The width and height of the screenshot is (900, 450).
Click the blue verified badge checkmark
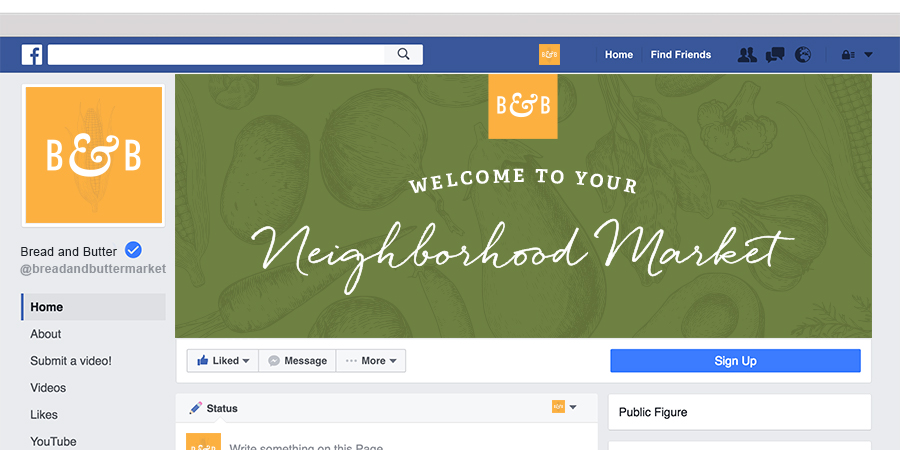tap(133, 250)
